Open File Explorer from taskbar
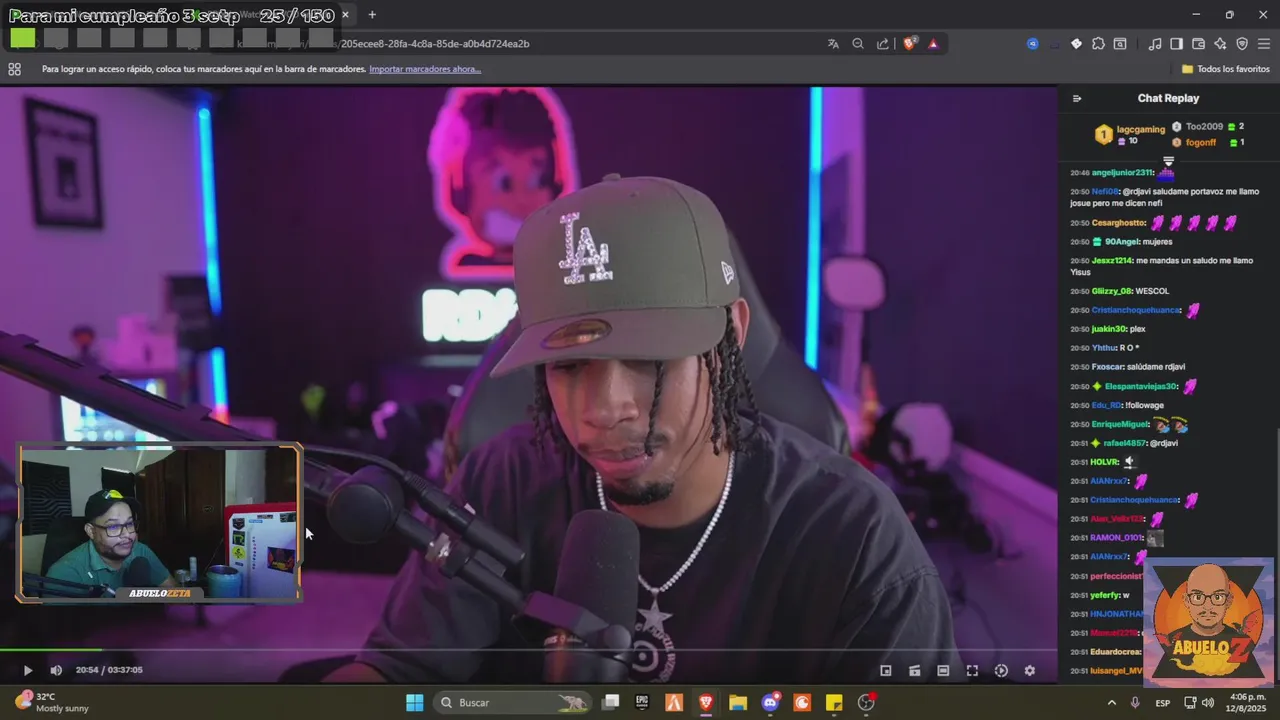This screenshot has height=720, width=1280. point(738,703)
